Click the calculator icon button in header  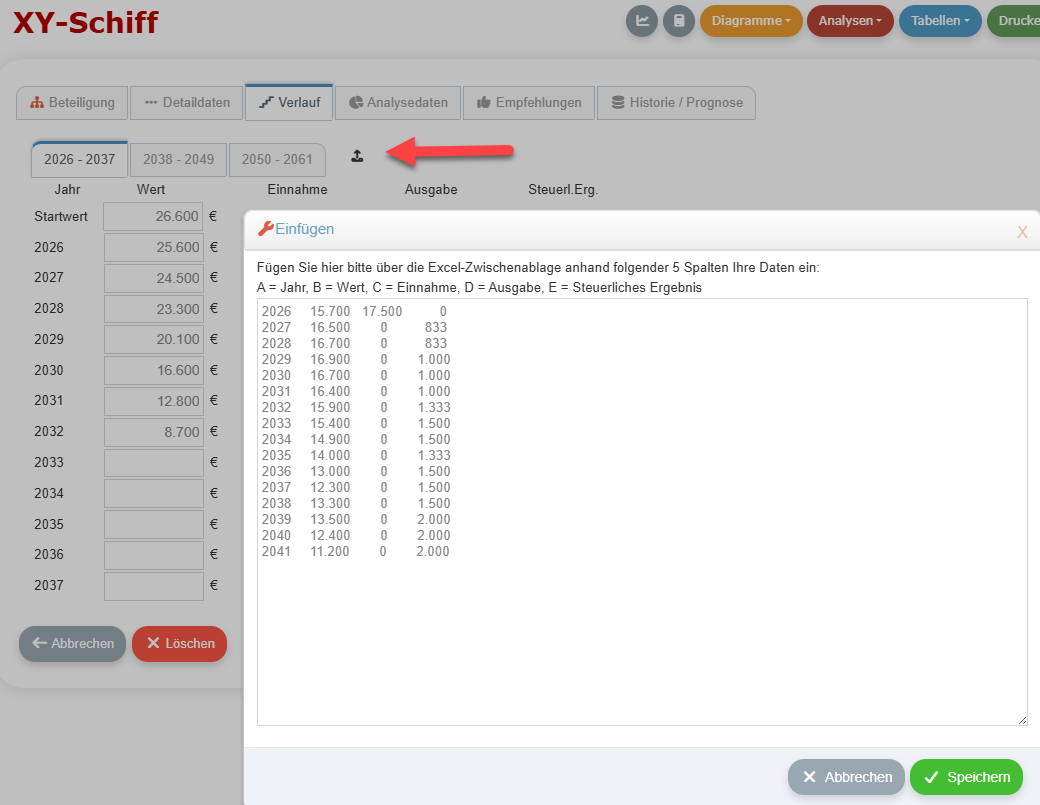[x=679, y=21]
